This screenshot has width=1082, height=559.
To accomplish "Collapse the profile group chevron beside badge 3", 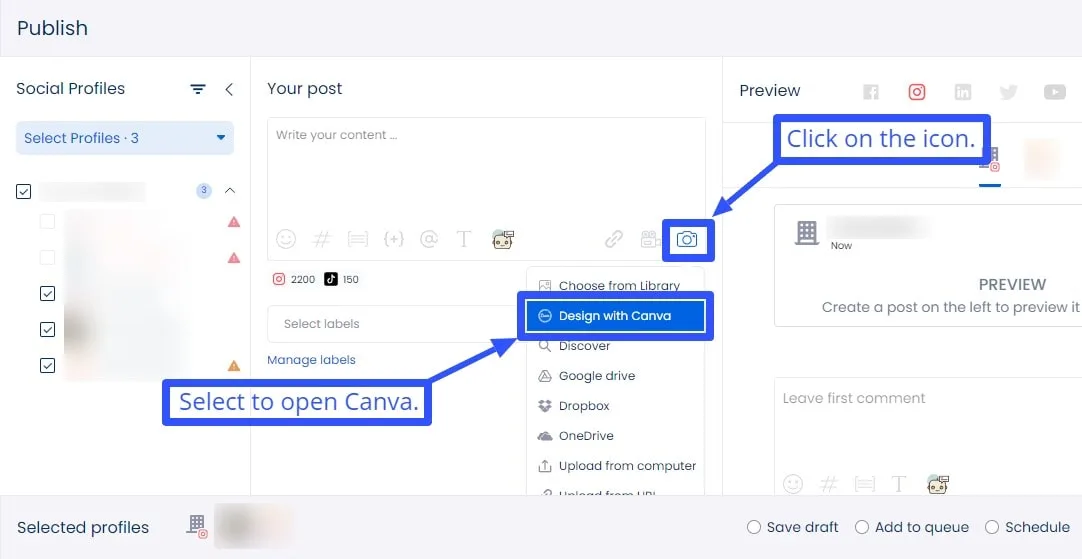I will [230, 190].
